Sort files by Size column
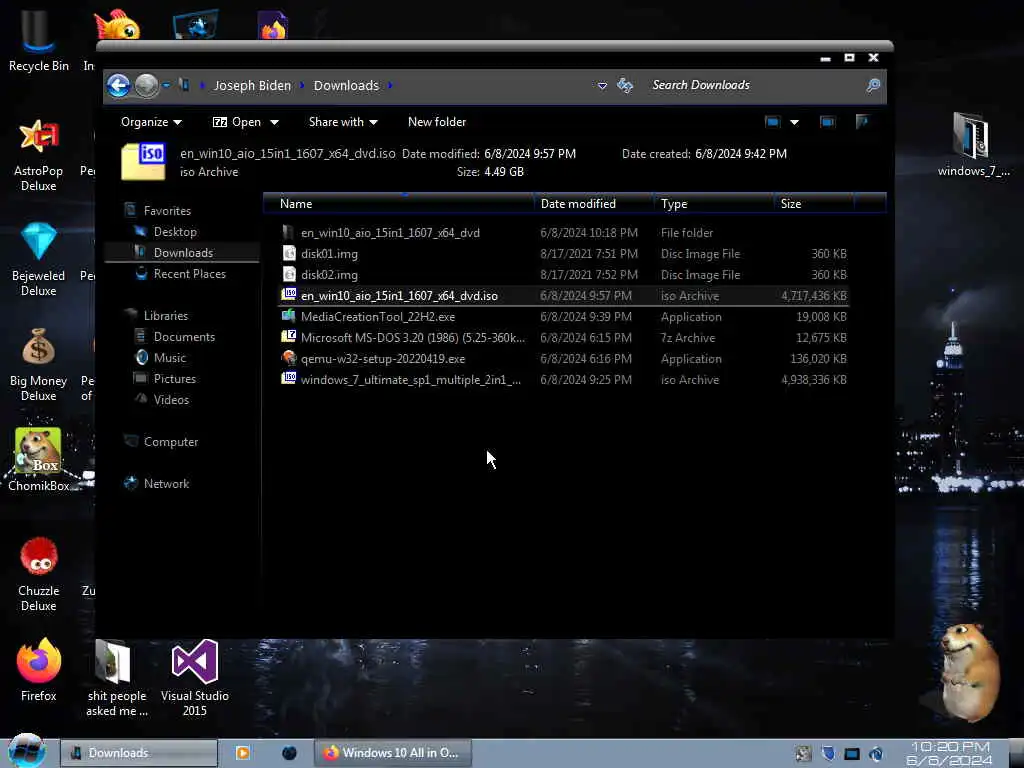1024x768 pixels. click(814, 204)
